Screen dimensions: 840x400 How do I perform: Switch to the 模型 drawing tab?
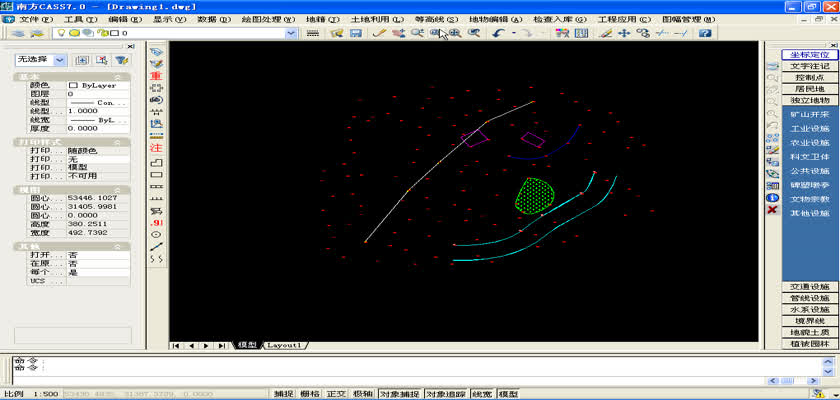[x=247, y=345]
